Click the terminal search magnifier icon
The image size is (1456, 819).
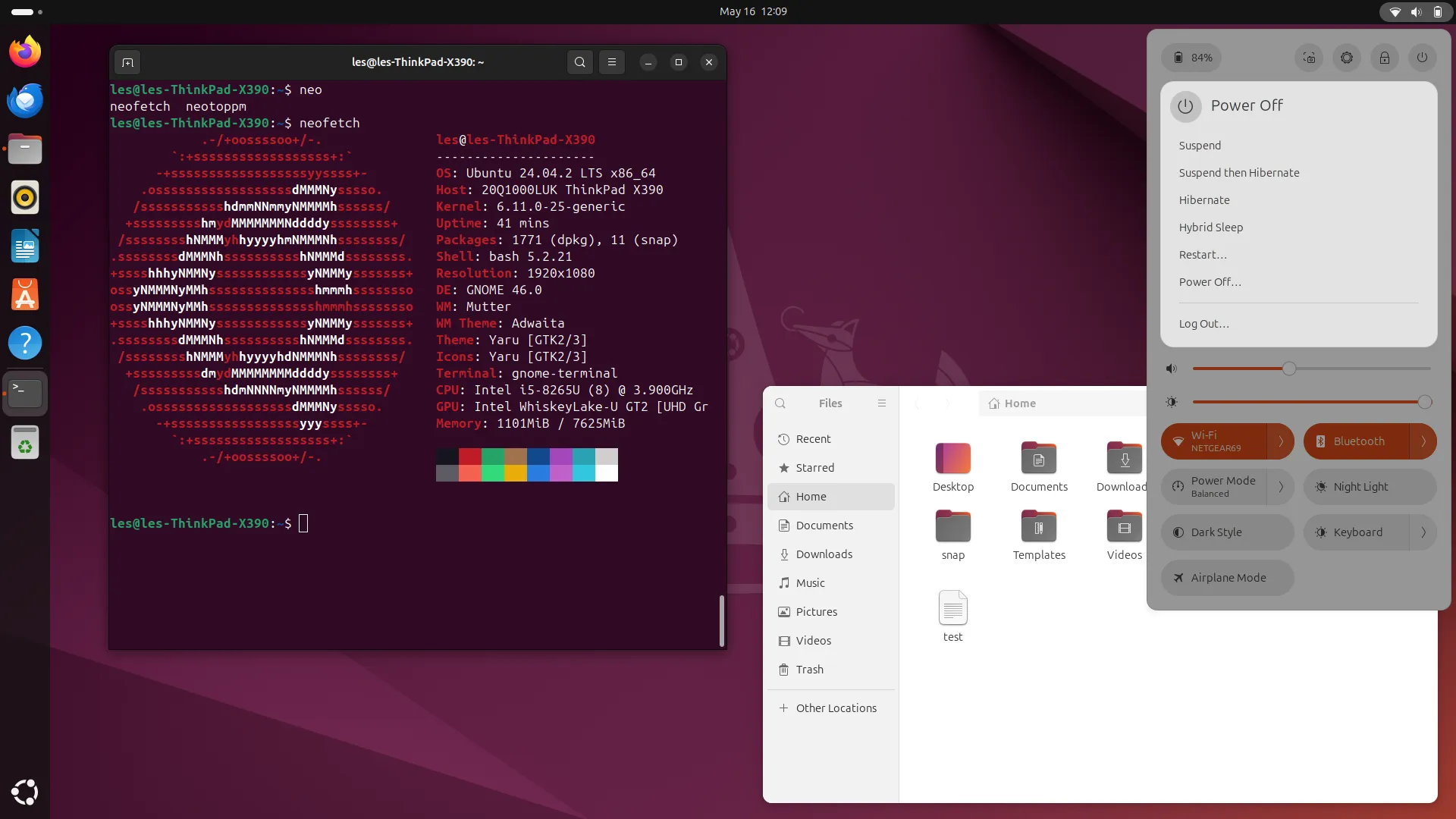coord(580,62)
